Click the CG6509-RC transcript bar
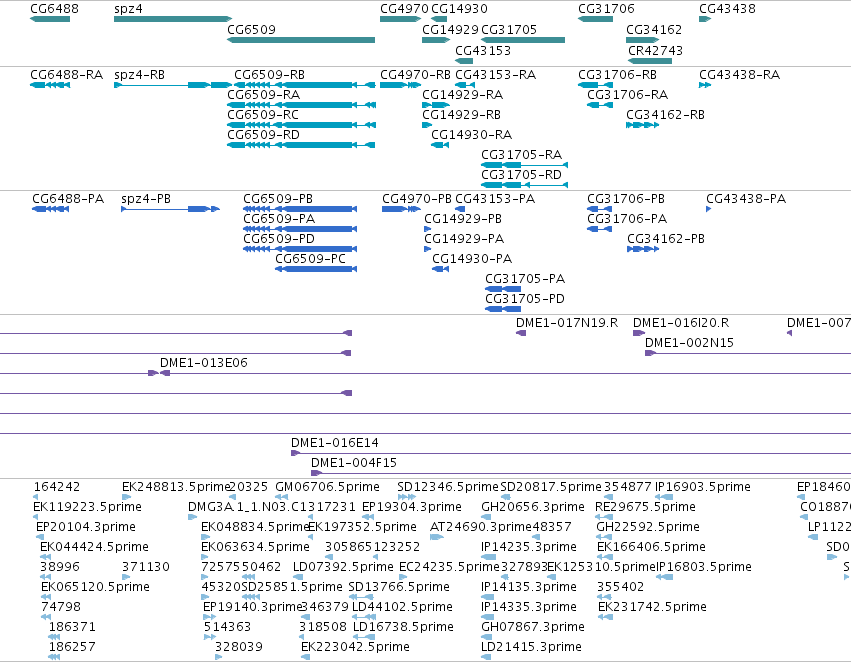Screen dimensions: 851x662 (301, 125)
